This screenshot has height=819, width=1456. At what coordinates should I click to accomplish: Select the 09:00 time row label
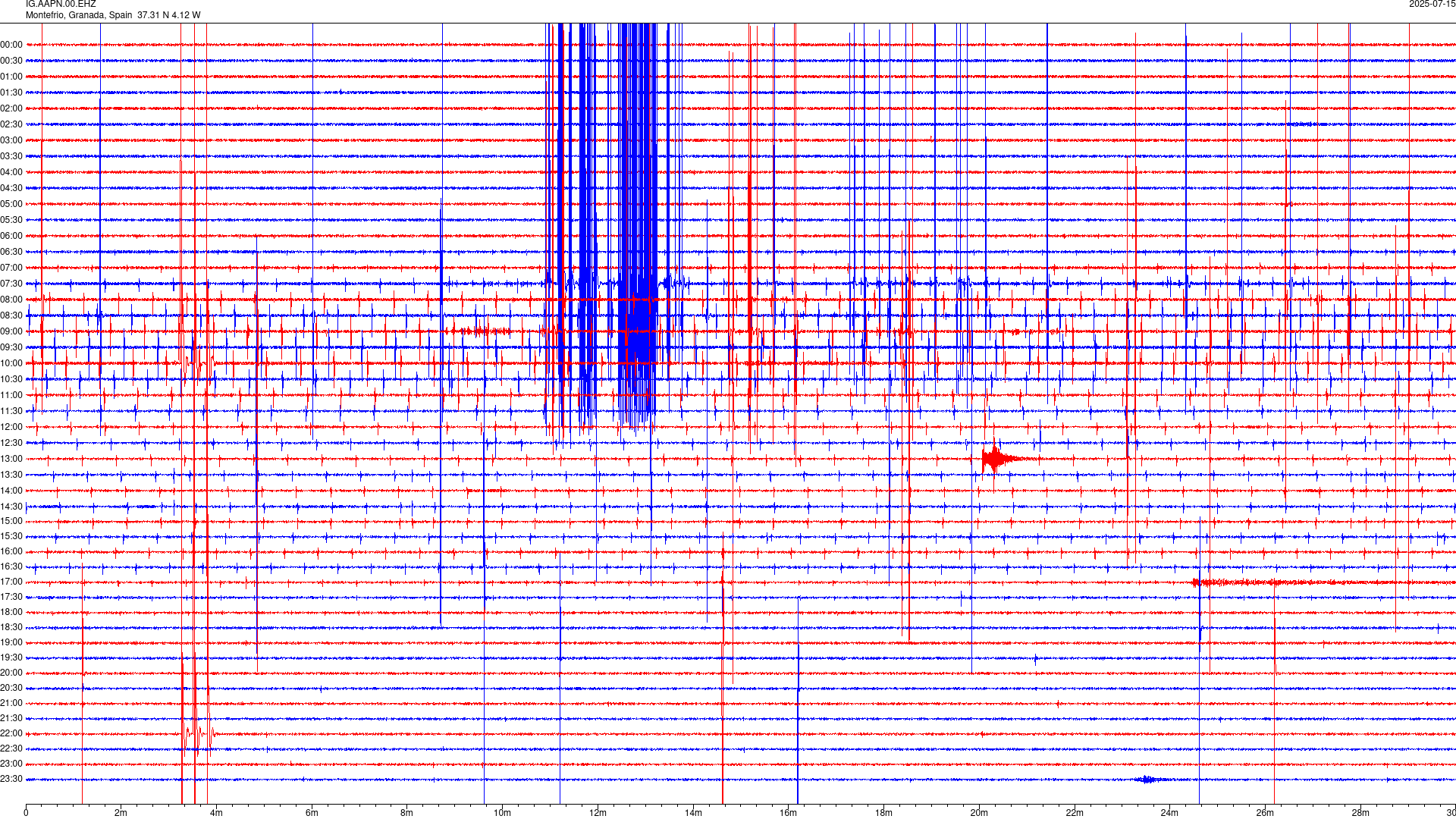pyautogui.click(x=11, y=331)
